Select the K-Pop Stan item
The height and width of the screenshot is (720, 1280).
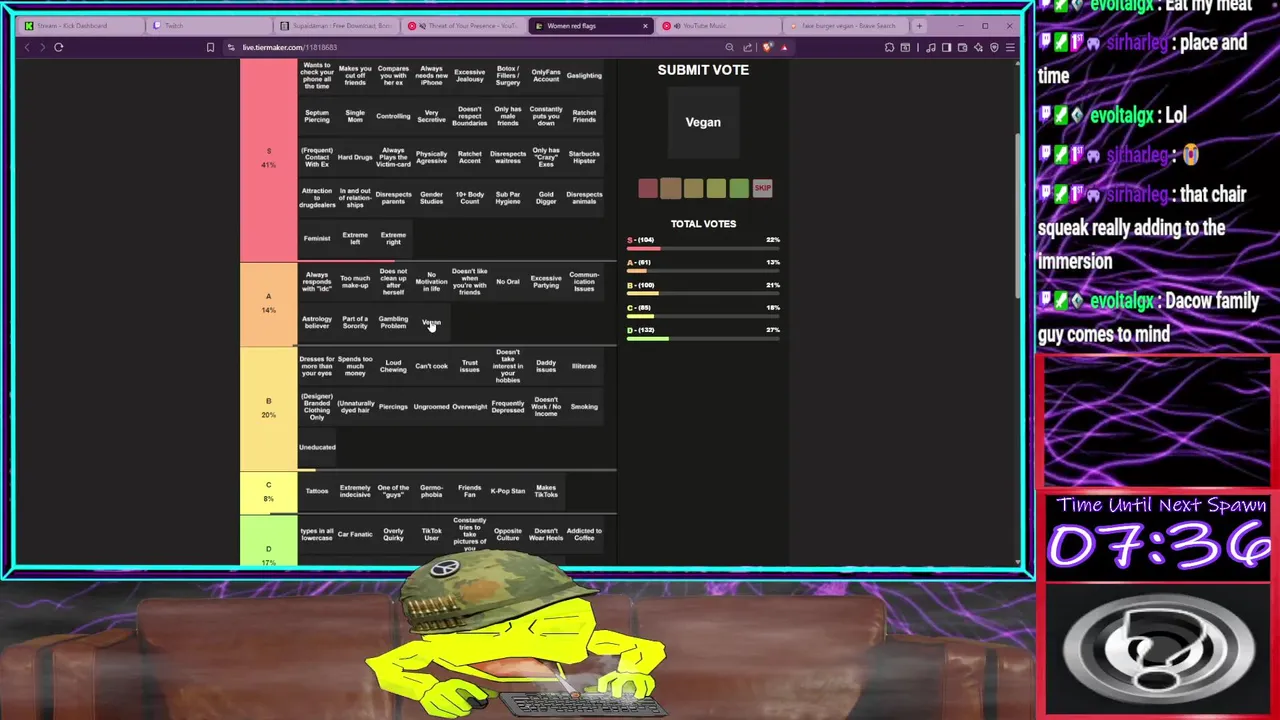coord(508,491)
